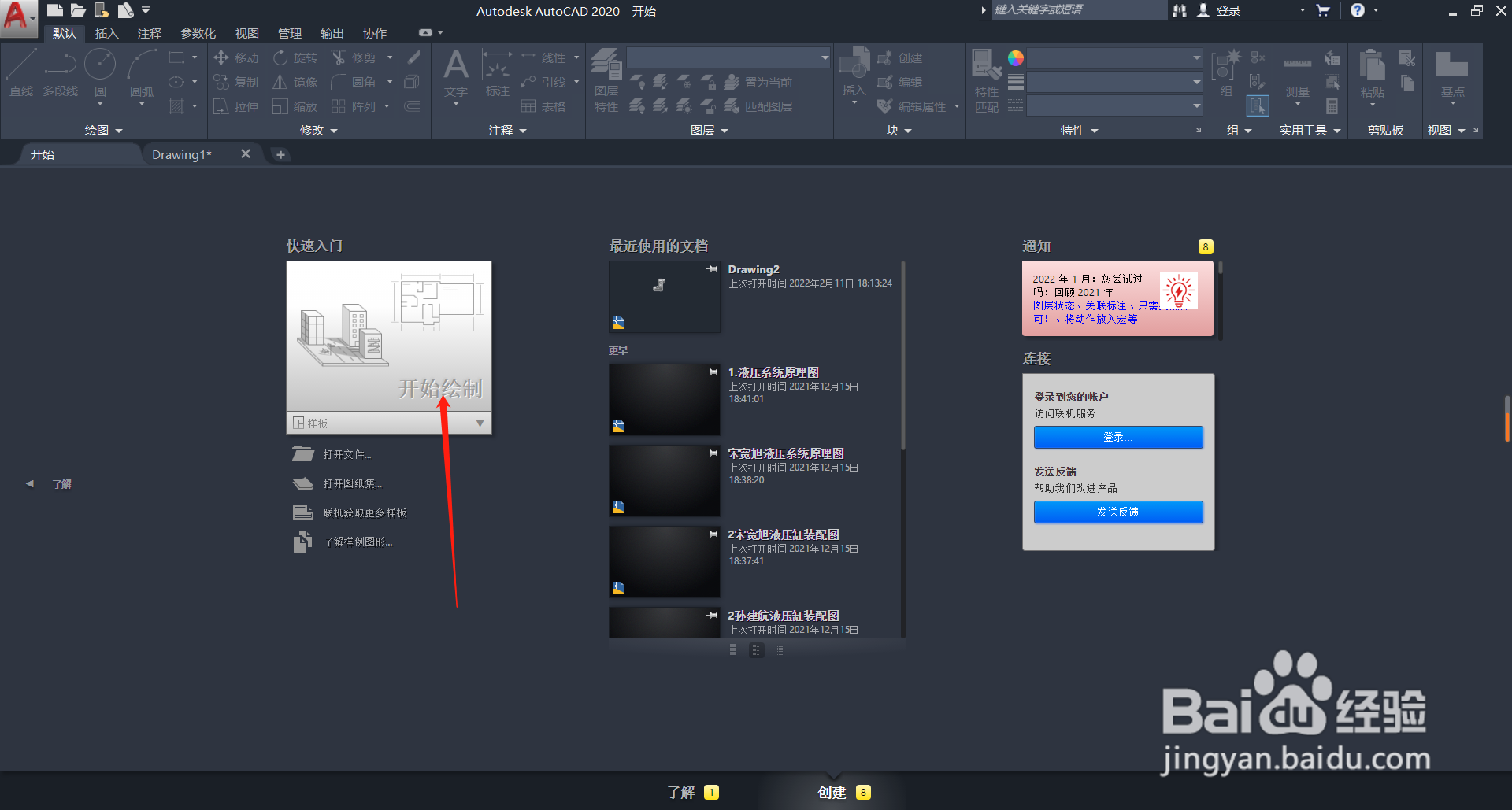Click the Text (文字) tool
Viewport: 1512px width, 810px height.
(456, 72)
